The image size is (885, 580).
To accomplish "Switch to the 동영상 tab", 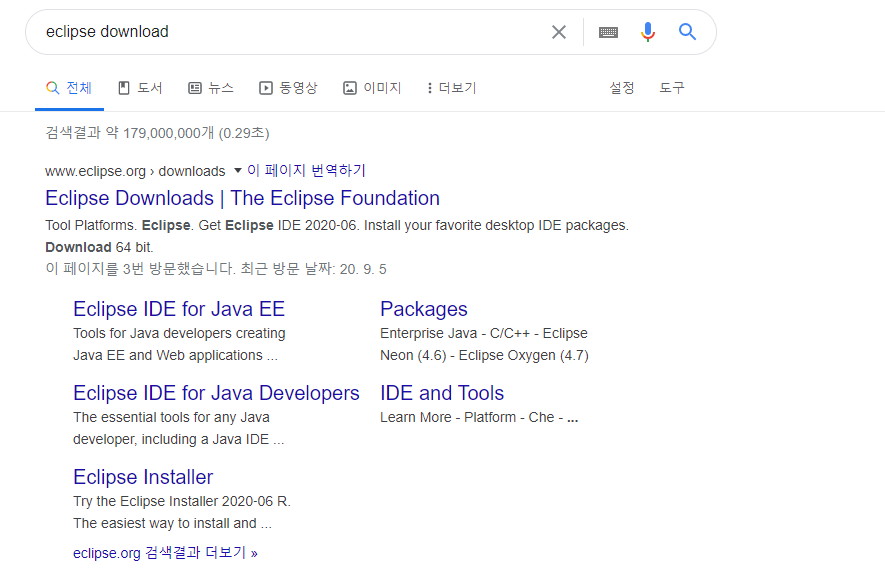I will point(288,88).
